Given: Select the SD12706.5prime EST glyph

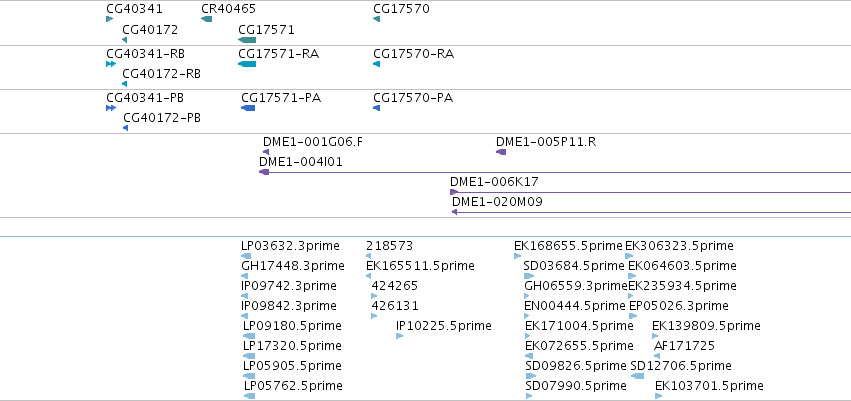Looking at the screenshot, I should pyautogui.click(x=638, y=376).
